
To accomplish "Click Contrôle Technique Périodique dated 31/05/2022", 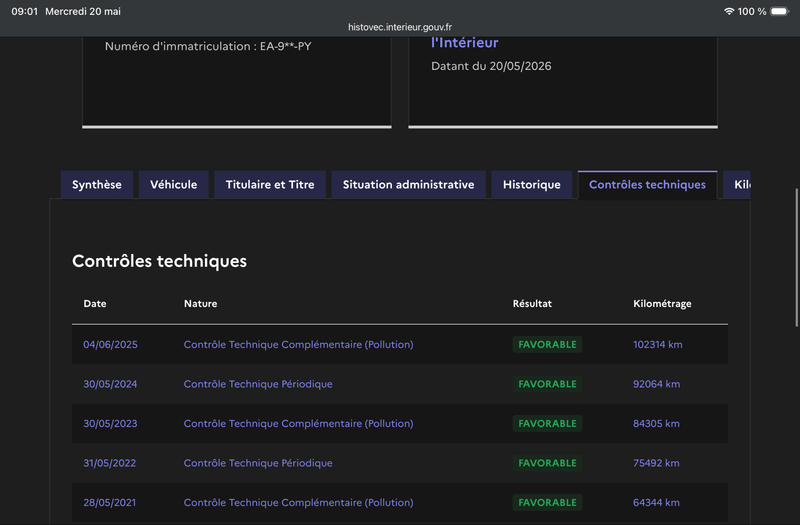I will pos(258,463).
